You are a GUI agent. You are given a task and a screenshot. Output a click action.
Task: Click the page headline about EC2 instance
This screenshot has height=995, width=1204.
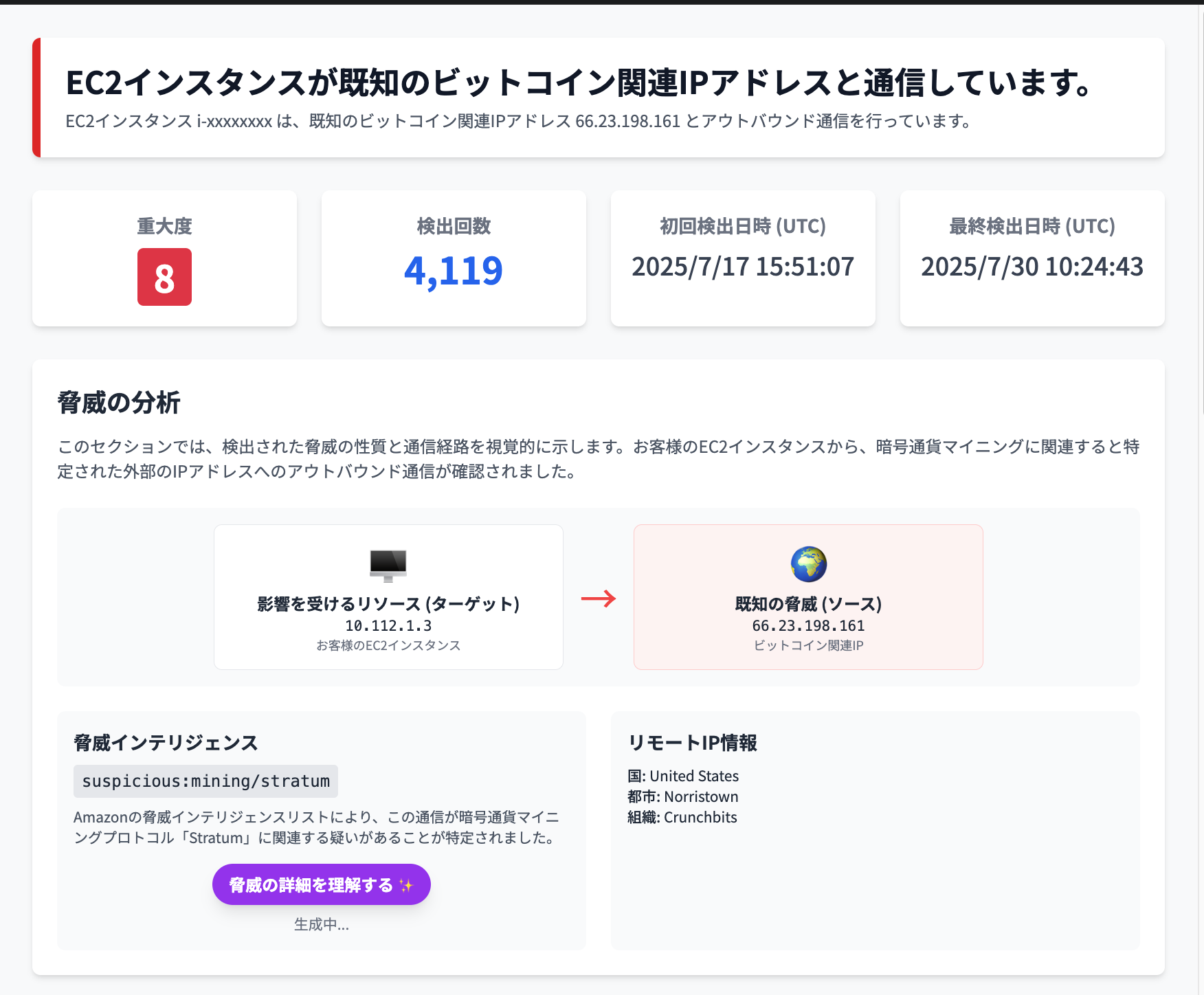(x=578, y=82)
